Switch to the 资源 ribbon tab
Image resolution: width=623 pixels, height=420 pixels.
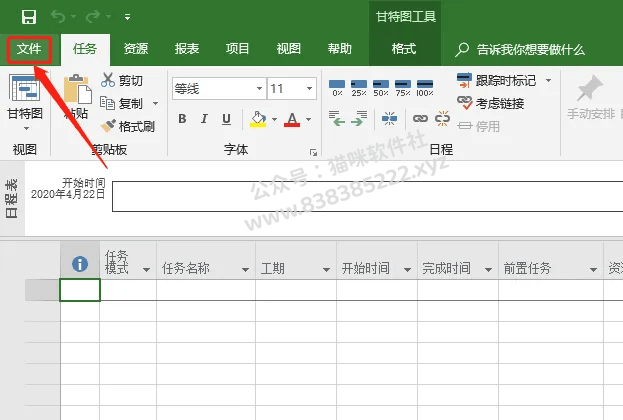pos(135,49)
